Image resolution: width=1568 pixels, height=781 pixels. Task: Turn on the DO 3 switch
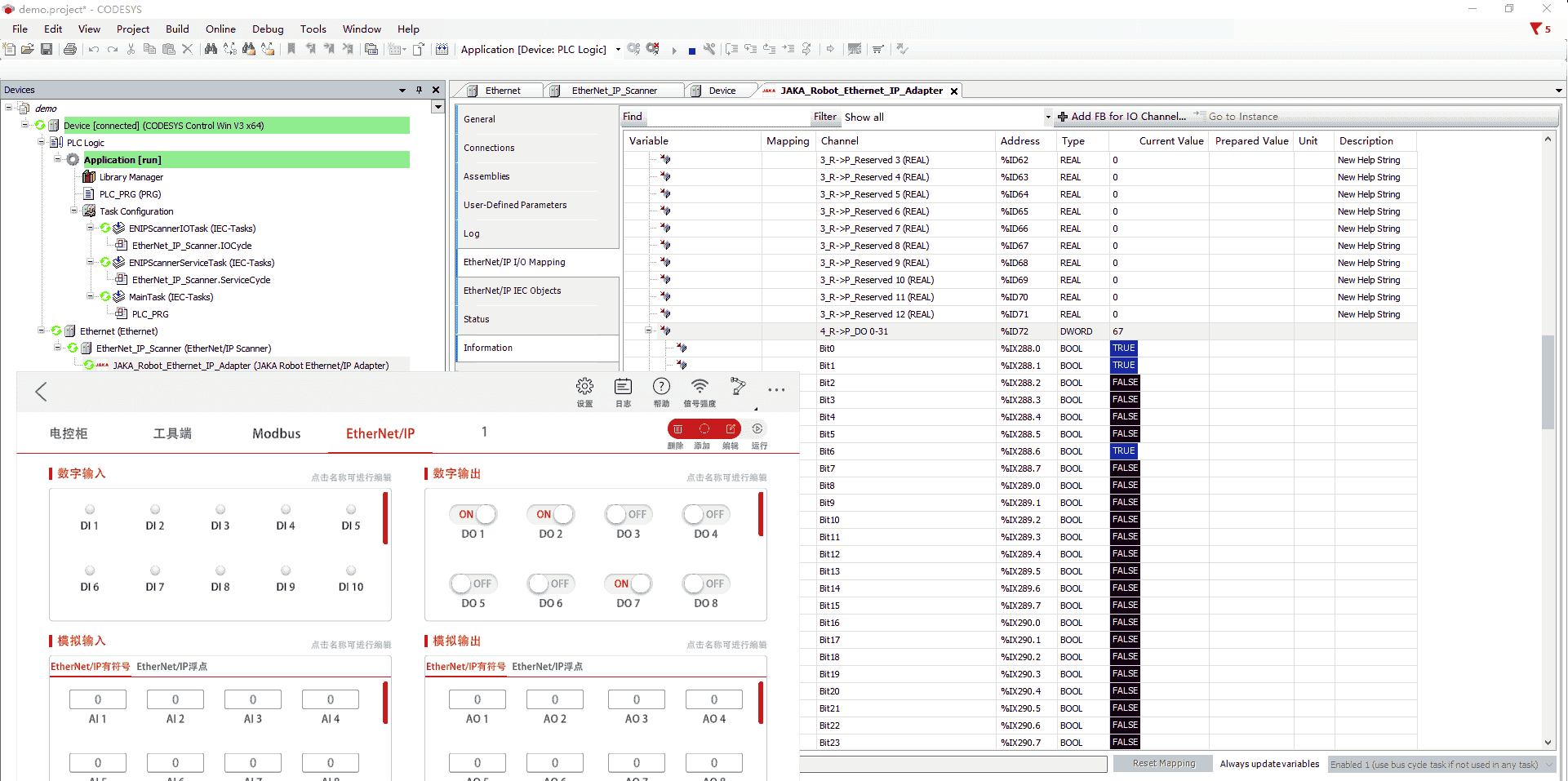tap(627, 515)
